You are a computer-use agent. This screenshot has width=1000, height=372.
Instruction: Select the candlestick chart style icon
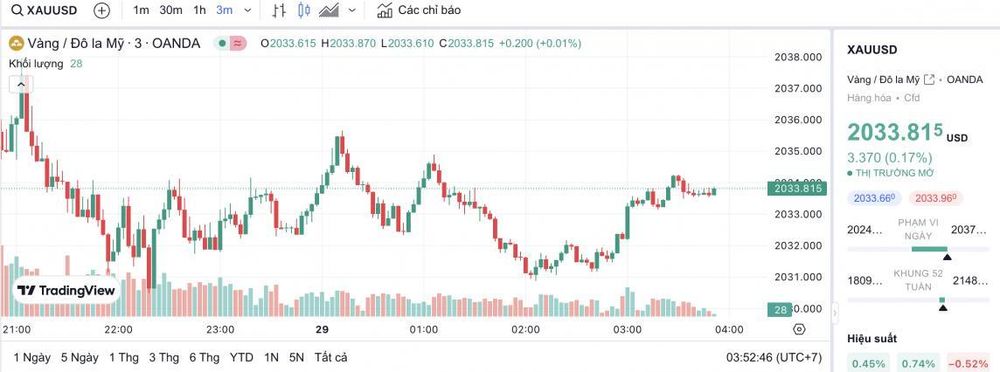point(304,10)
